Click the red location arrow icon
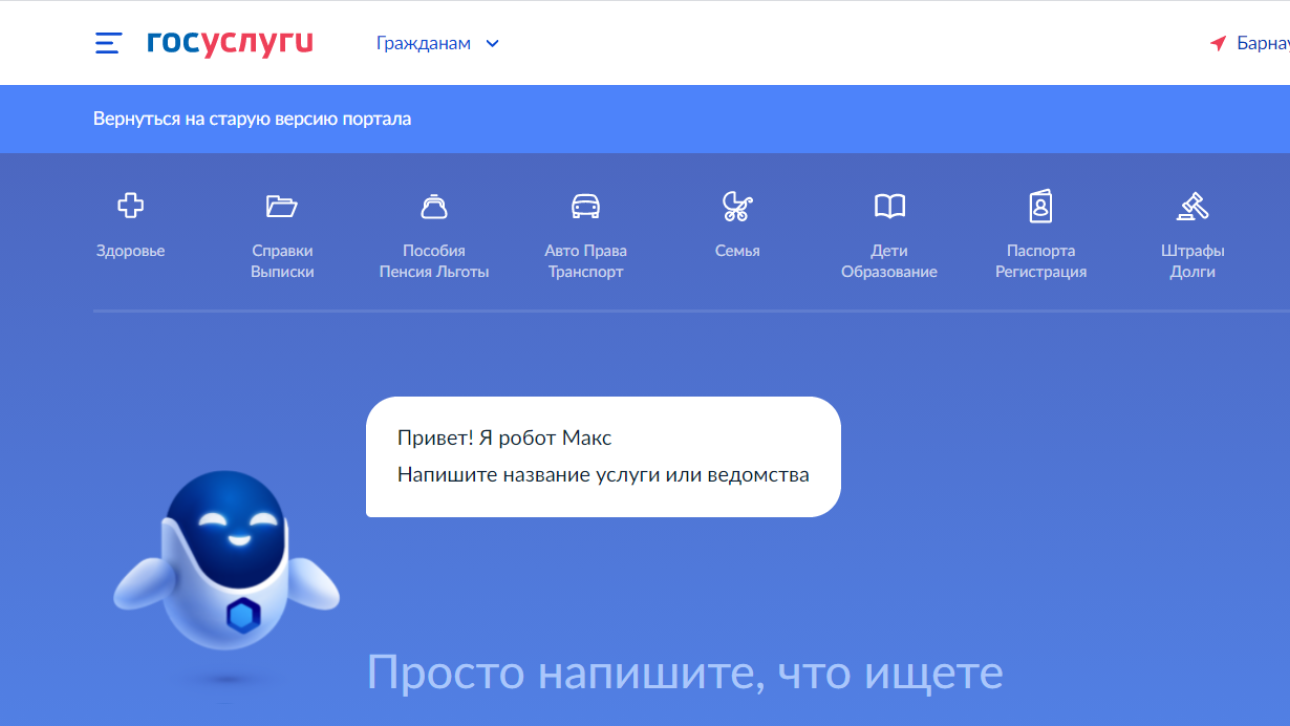1290x726 pixels. [1218, 43]
